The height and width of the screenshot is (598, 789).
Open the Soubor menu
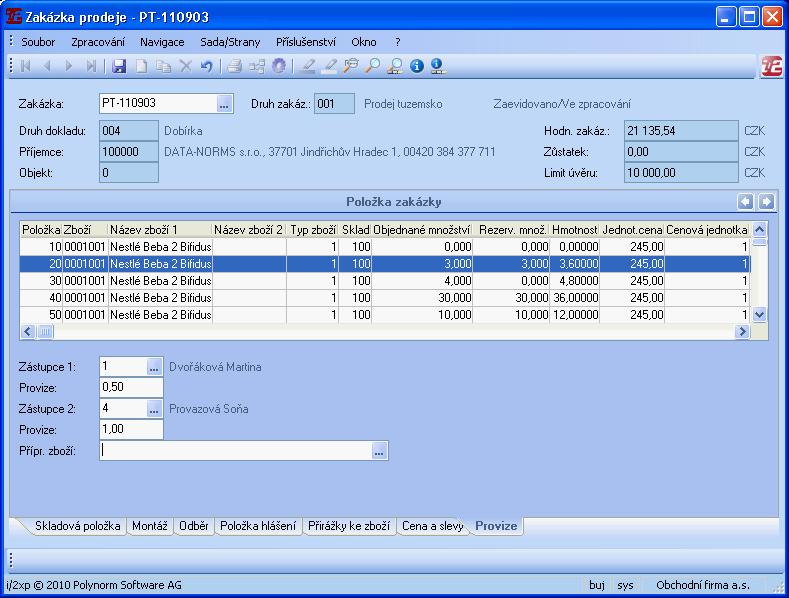[x=38, y=42]
